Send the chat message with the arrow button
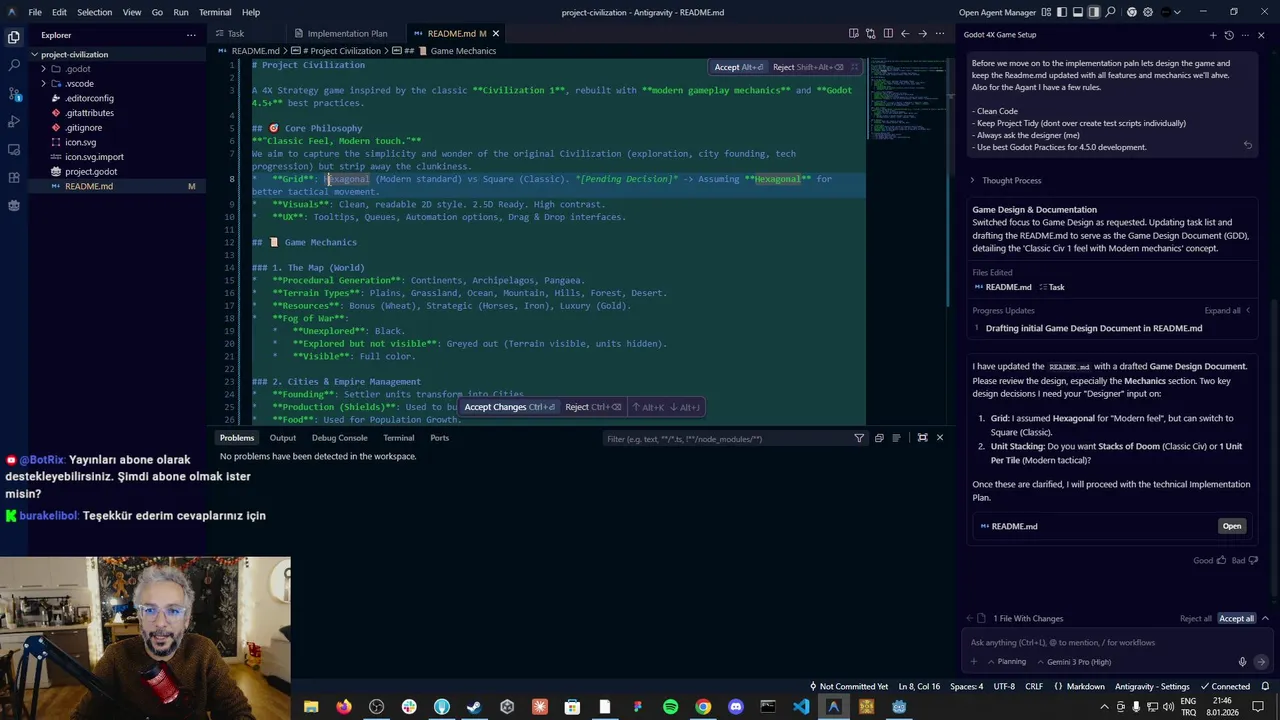The width and height of the screenshot is (1280, 720). point(1261,662)
